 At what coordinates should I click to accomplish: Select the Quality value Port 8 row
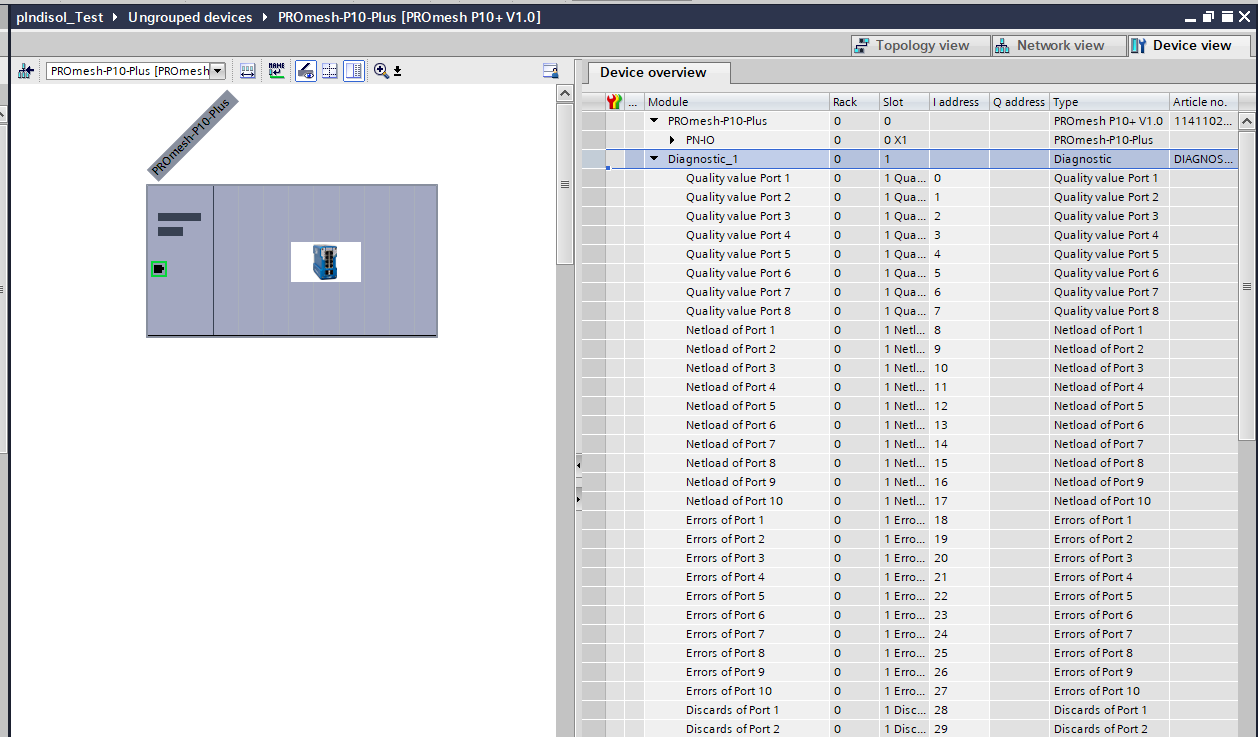[x=910, y=311]
